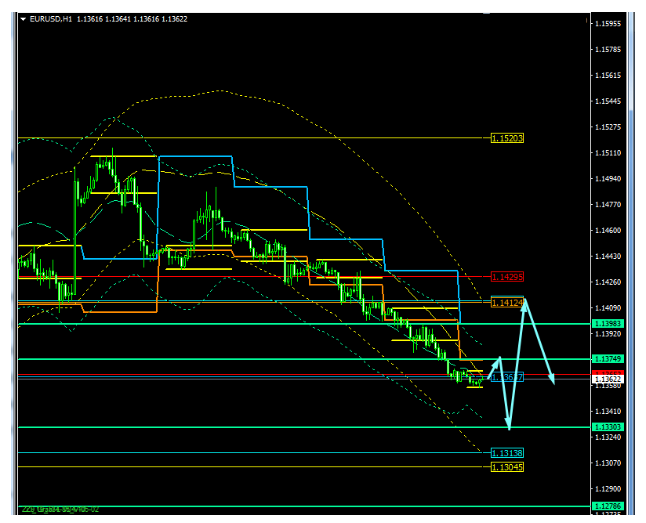Select the 1.13303 support level label
The height and width of the screenshot is (523, 646).
(608, 427)
